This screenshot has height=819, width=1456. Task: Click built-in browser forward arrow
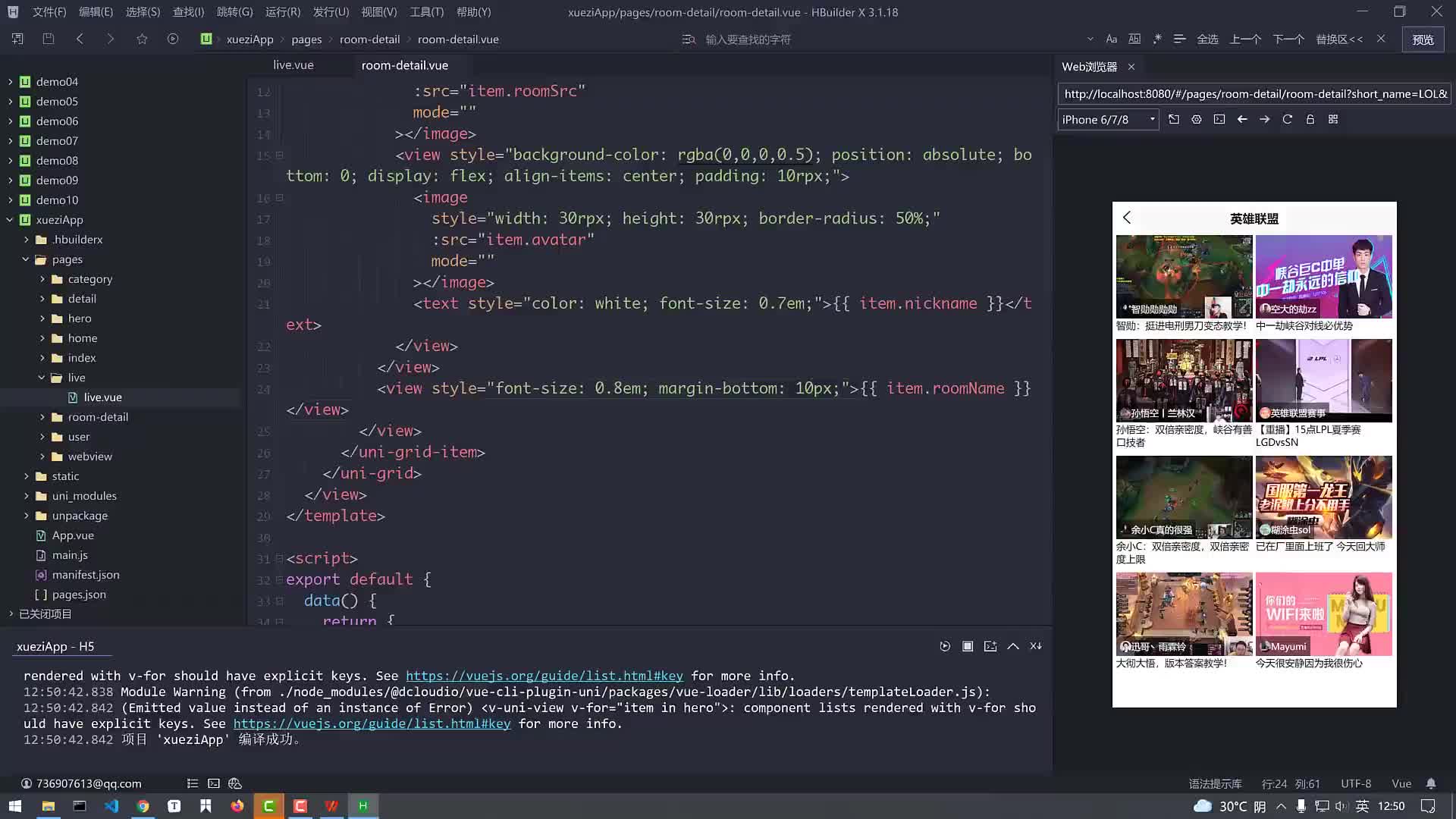[1265, 119]
